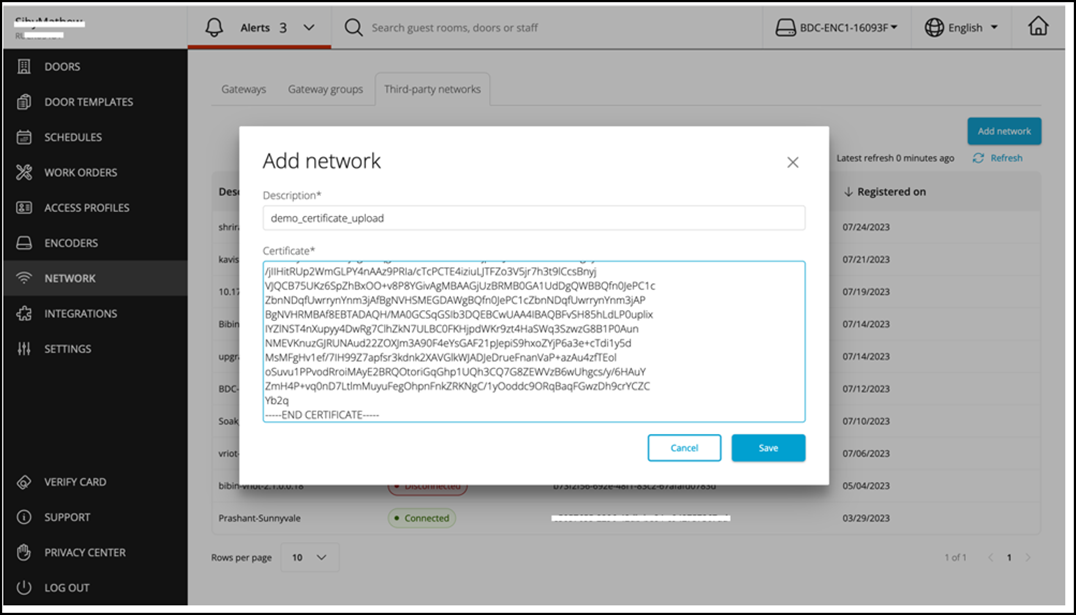Screen dimensions: 1076x616
Task: Click the search magnifier icon
Action: click(353, 27)
